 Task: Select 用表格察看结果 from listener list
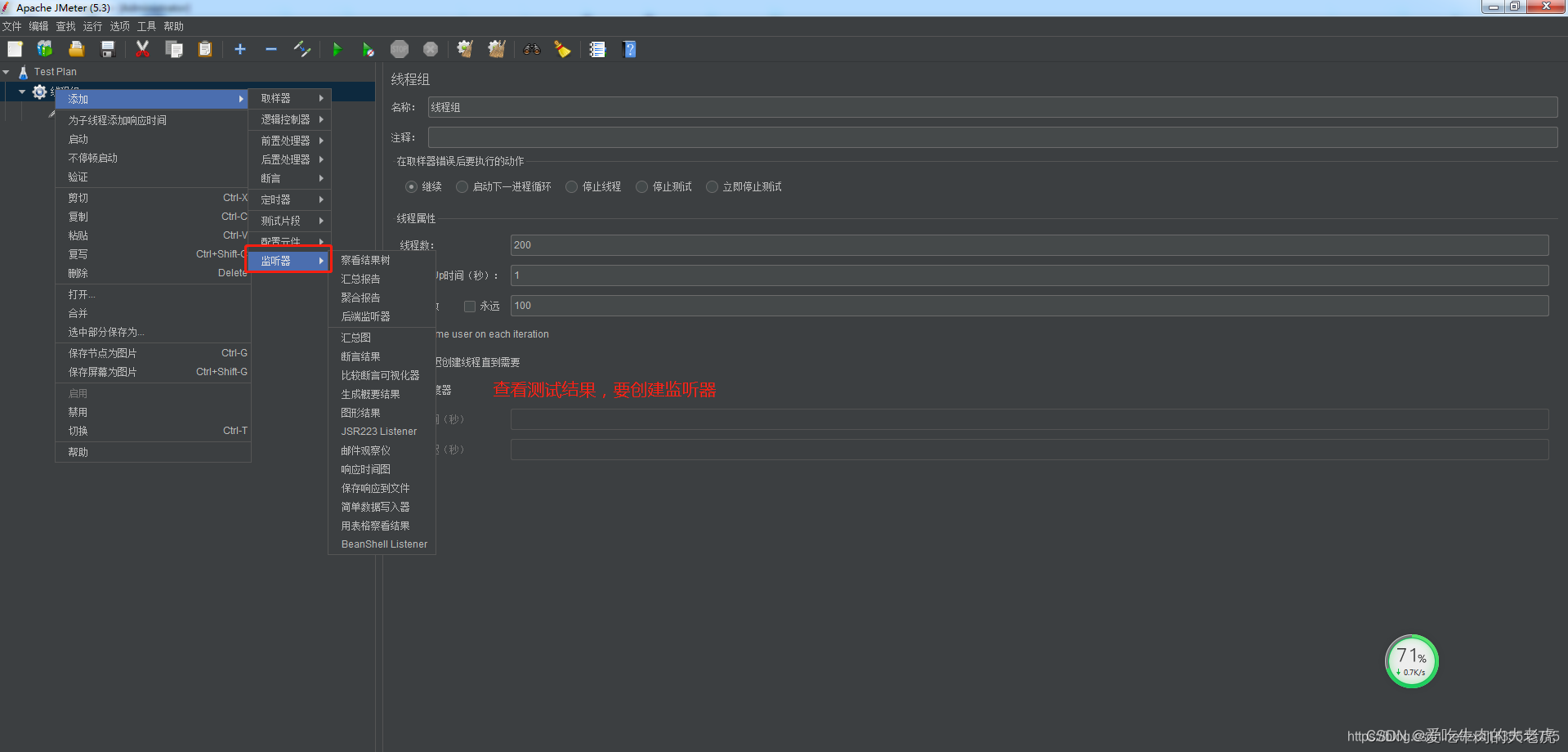pyautogui.click(x=382, y=526)
